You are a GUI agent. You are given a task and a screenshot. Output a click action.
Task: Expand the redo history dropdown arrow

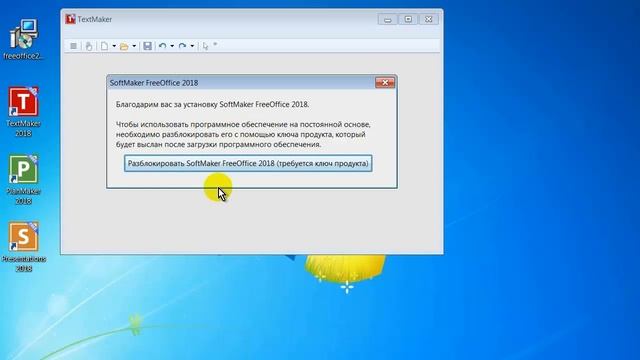pos(192,46)
